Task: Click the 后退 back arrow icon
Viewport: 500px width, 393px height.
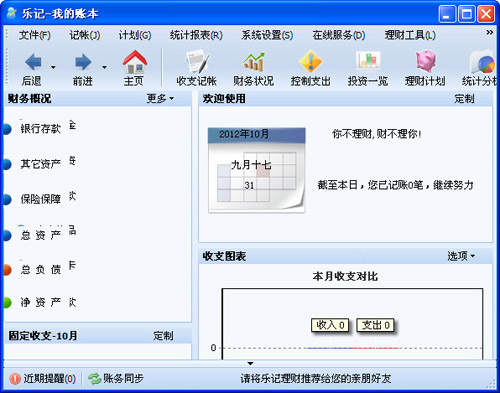Action: tap(33, 62)
